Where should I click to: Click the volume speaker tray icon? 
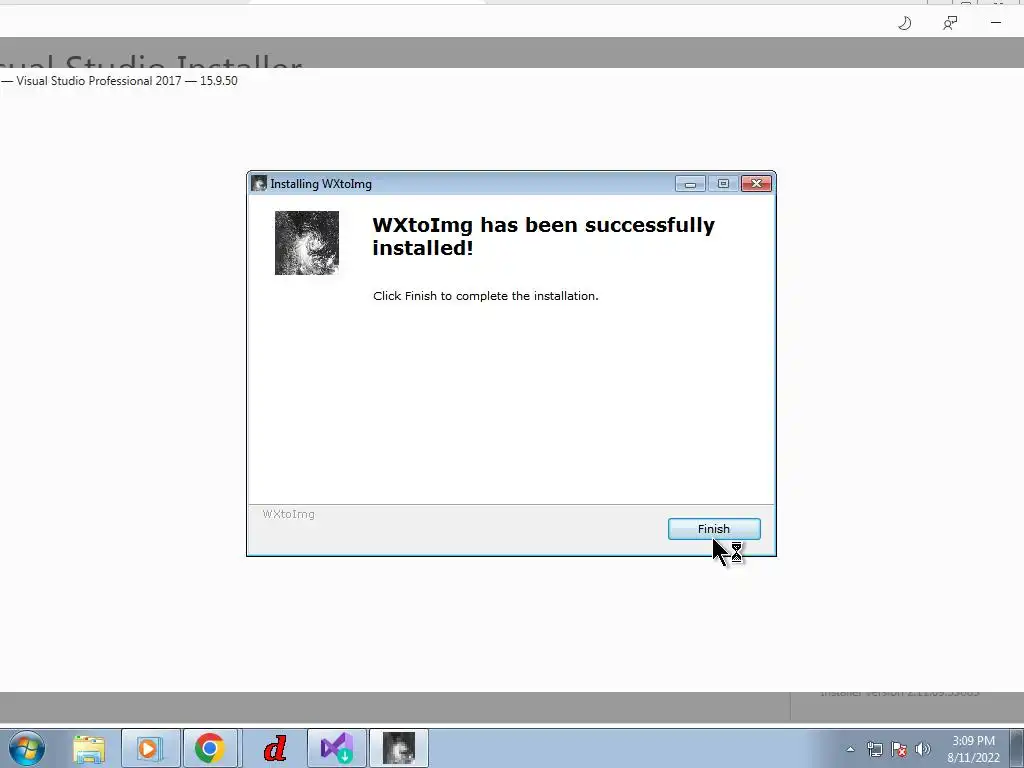point(923,749)
